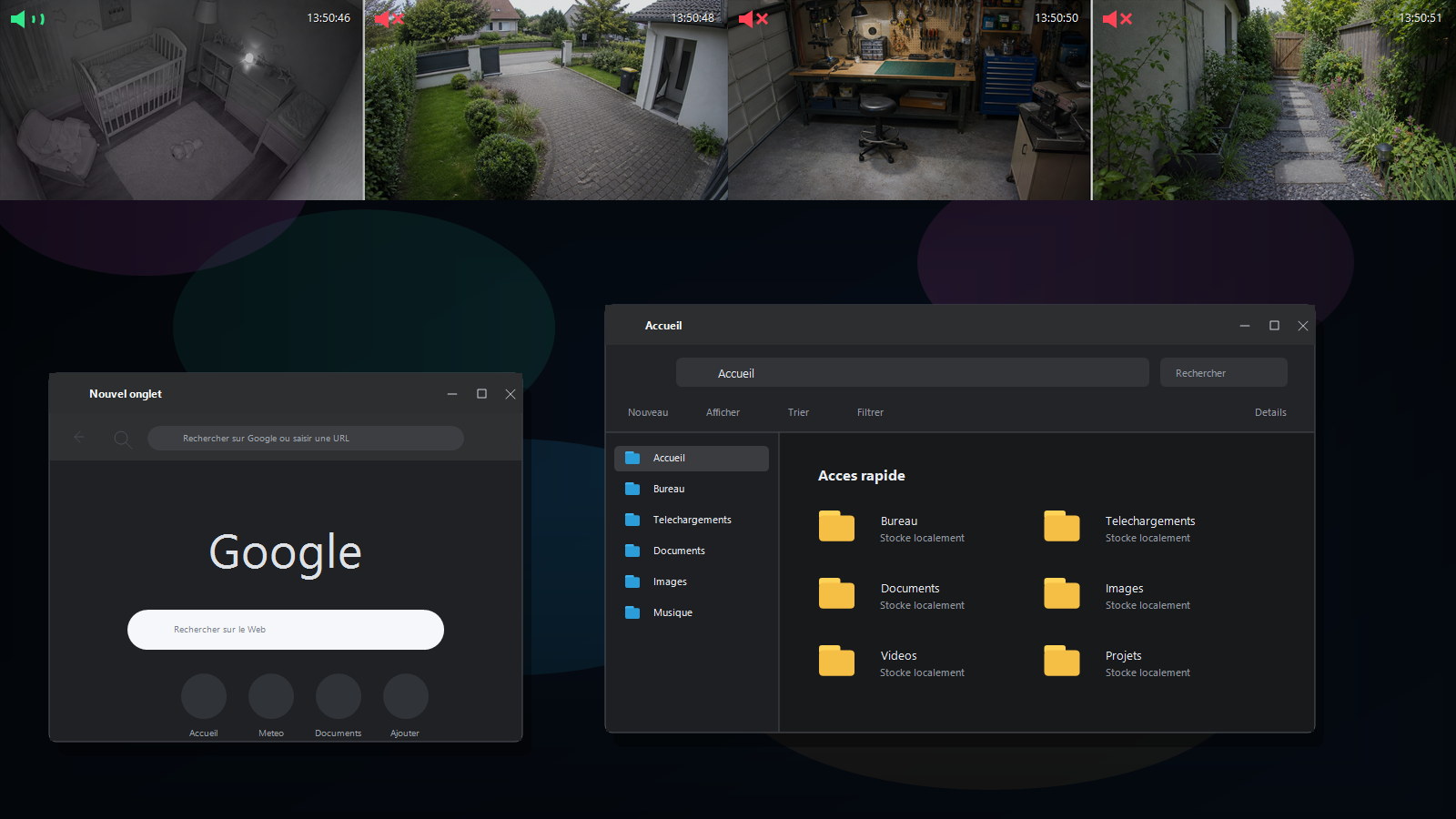The height and width of the screenshot is (819, 1456).
Task: Click the Details button
Action: (1270, 412)
